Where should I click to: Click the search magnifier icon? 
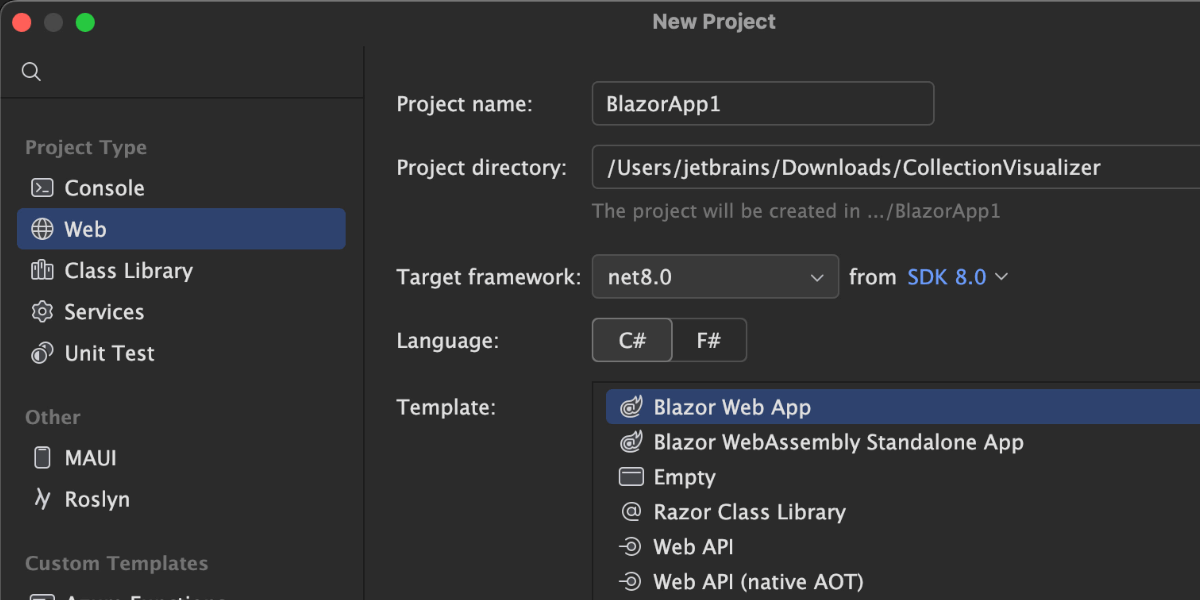click(31, 72)
